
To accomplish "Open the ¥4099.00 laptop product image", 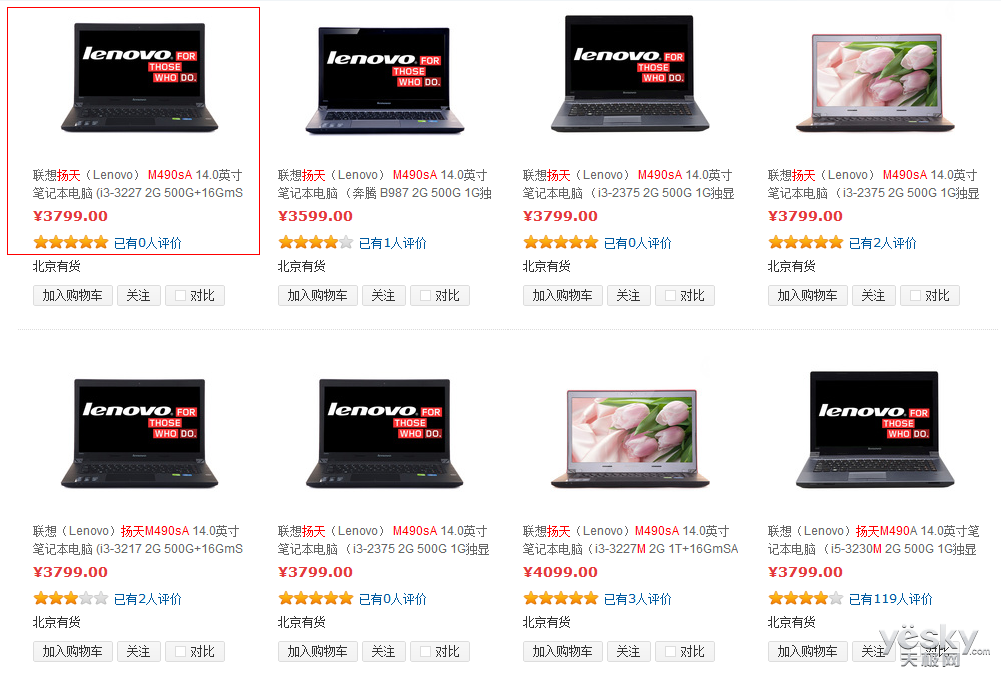I will click(x=629, y=437).
